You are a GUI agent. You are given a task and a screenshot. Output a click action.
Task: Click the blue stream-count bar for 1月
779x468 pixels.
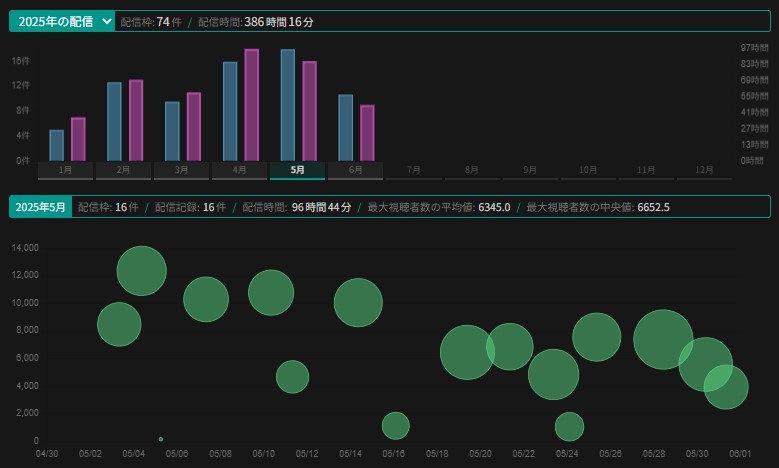57,146
